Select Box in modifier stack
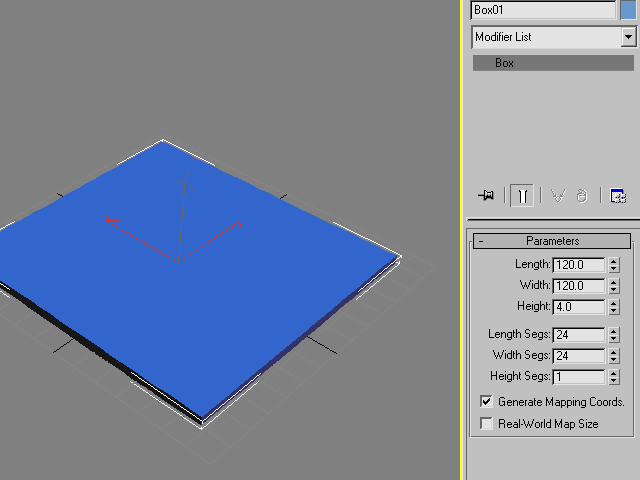640x480 pixels. click(x=504, y=63)
